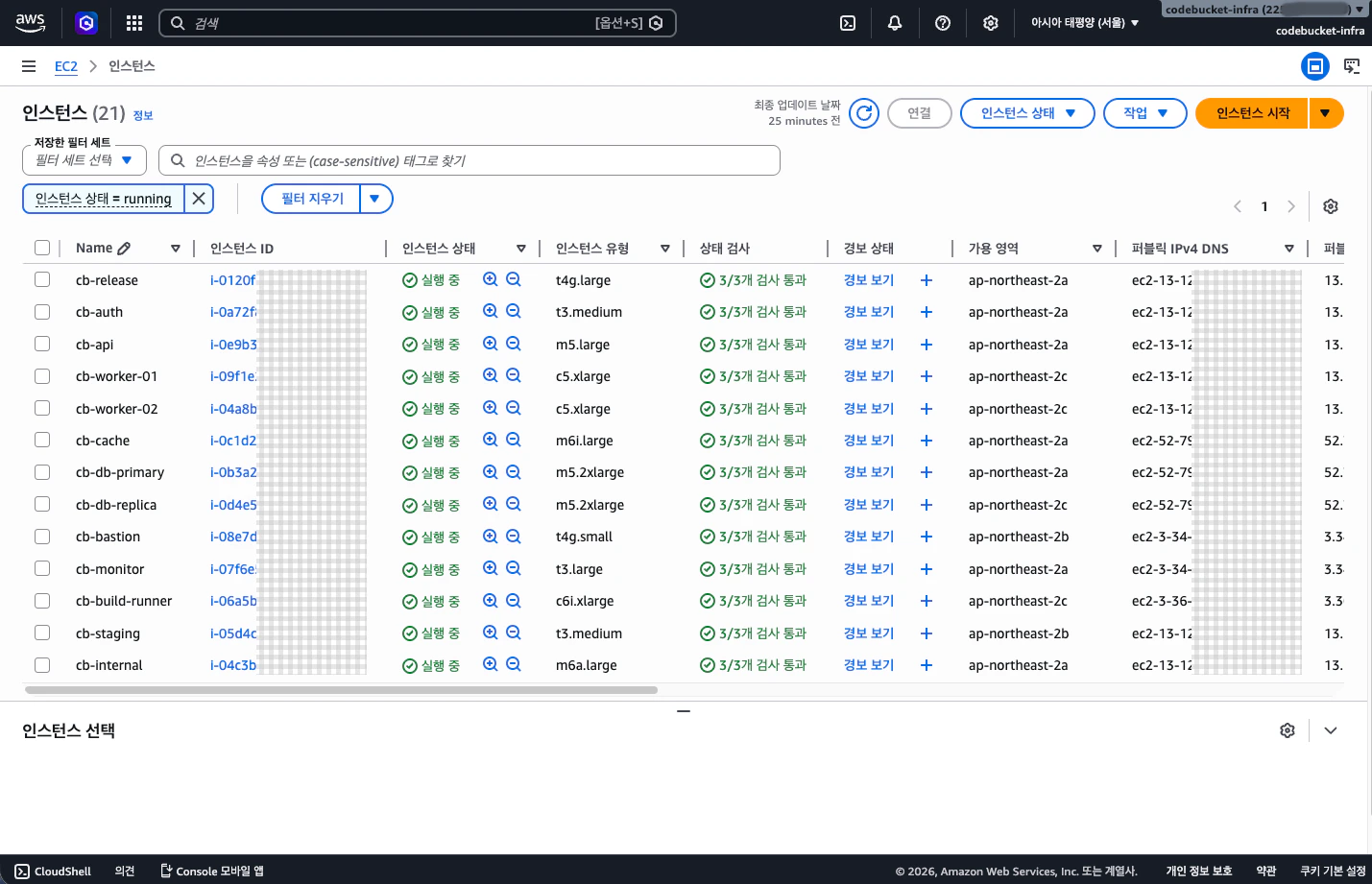
Task: Zoom out filter icon for cb-auth status
Action: point(514,312)
